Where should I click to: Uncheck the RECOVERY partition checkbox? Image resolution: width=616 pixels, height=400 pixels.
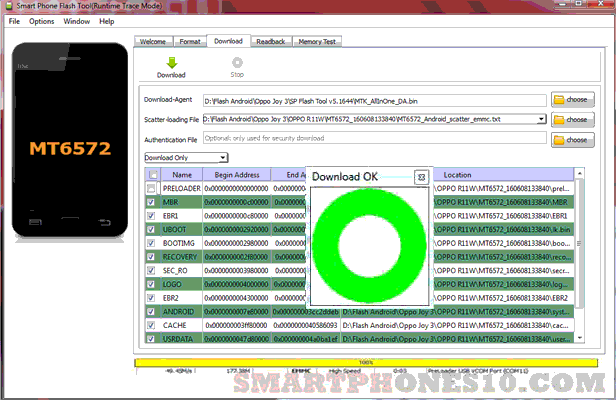point(151,257)
